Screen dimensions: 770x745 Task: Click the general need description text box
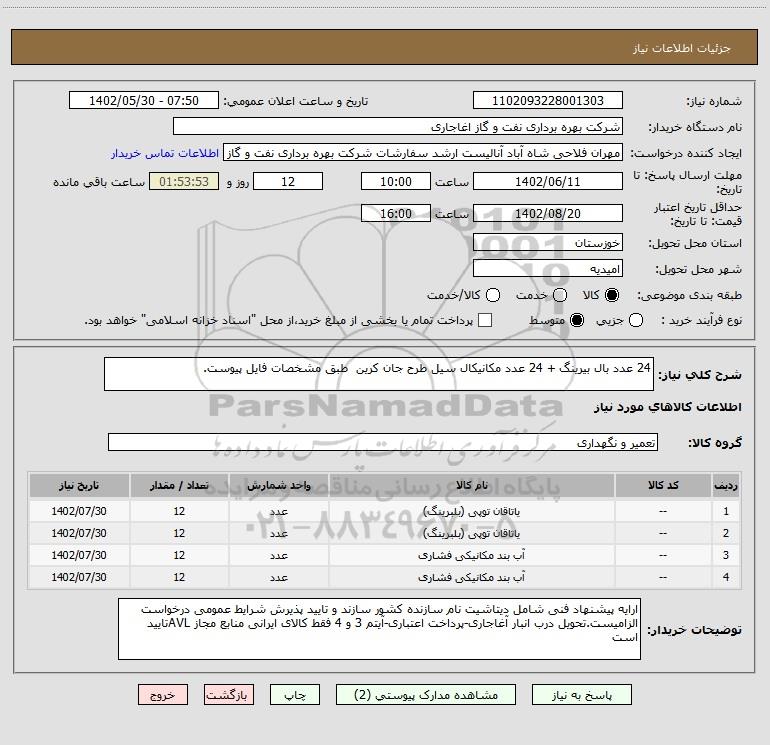click(x=379, y=374)
